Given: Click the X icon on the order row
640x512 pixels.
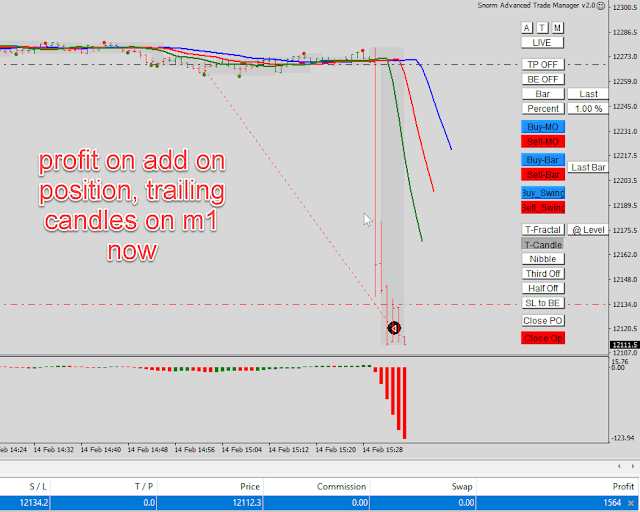Looking at the screenshot, I should coord(631,503).
